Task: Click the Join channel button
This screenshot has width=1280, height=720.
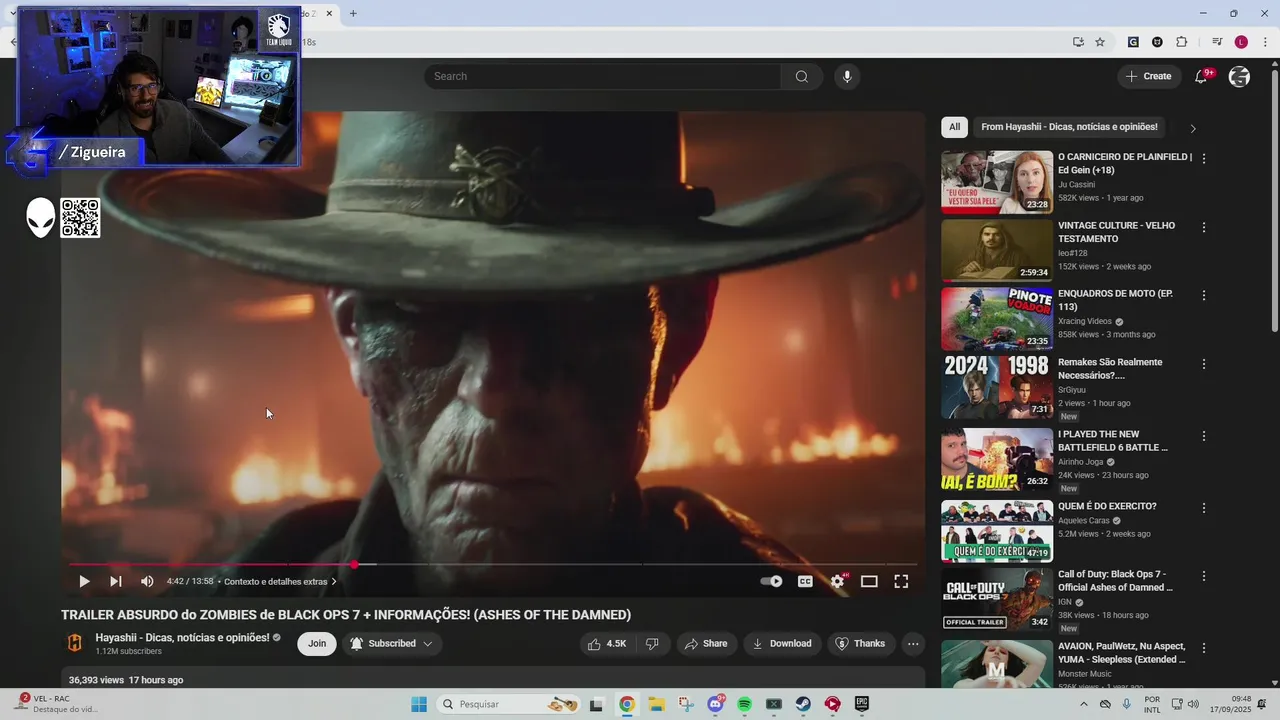Action: pos(317,644)
